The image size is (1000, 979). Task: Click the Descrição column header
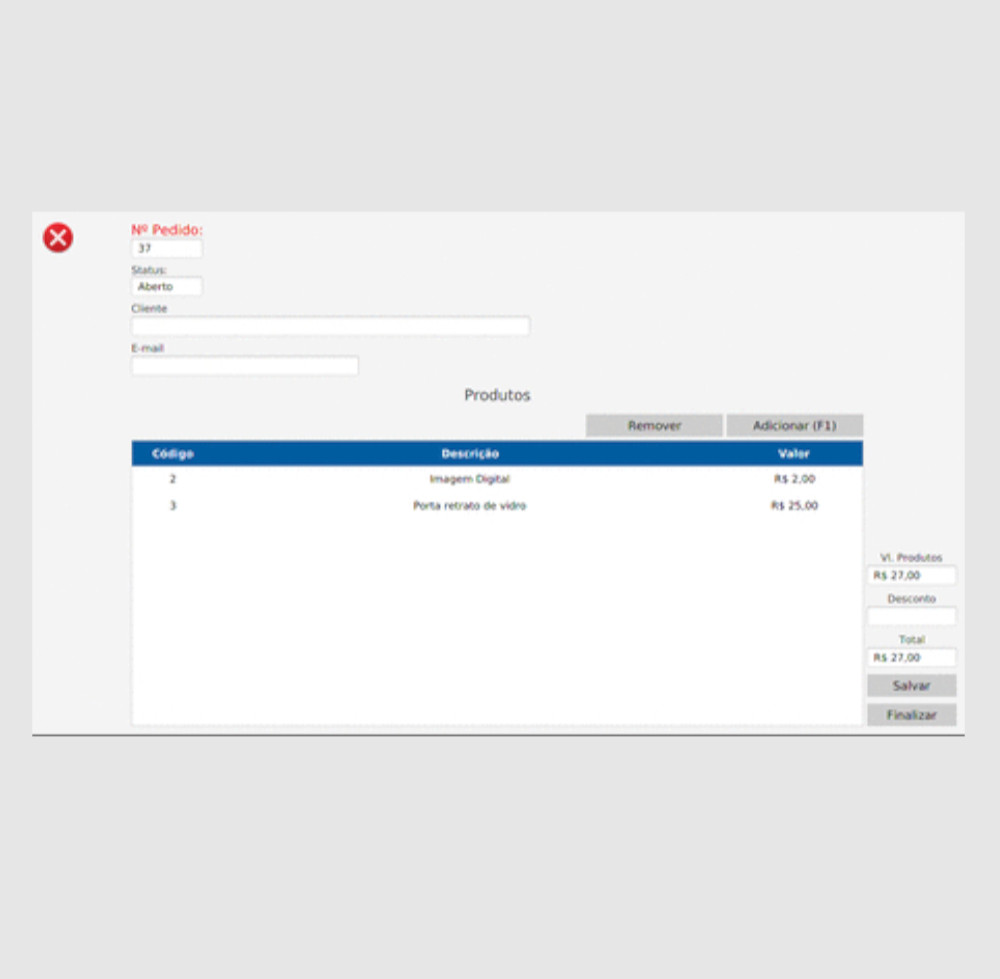tap(470, 454)
